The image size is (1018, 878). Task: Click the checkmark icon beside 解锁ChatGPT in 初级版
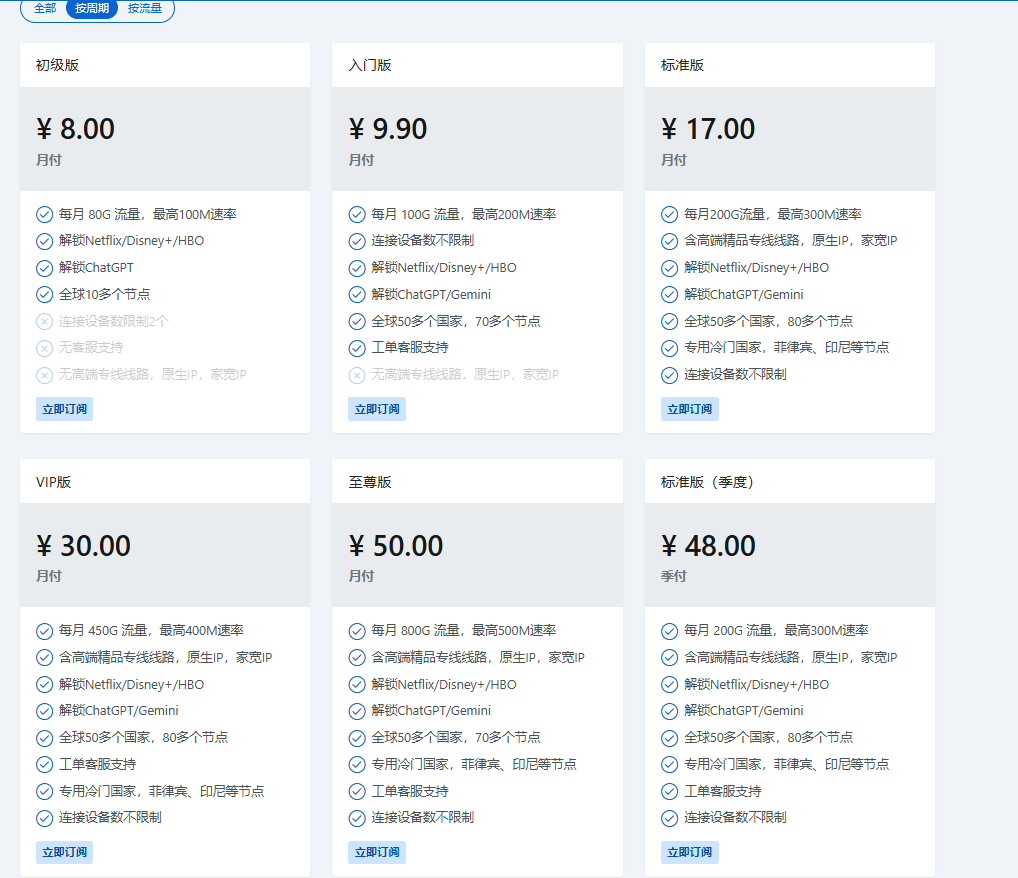pos(44,268)
